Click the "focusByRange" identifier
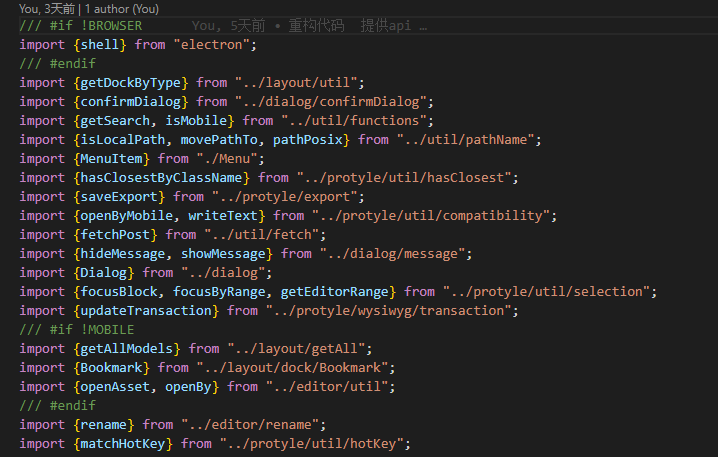 [219, 292]
